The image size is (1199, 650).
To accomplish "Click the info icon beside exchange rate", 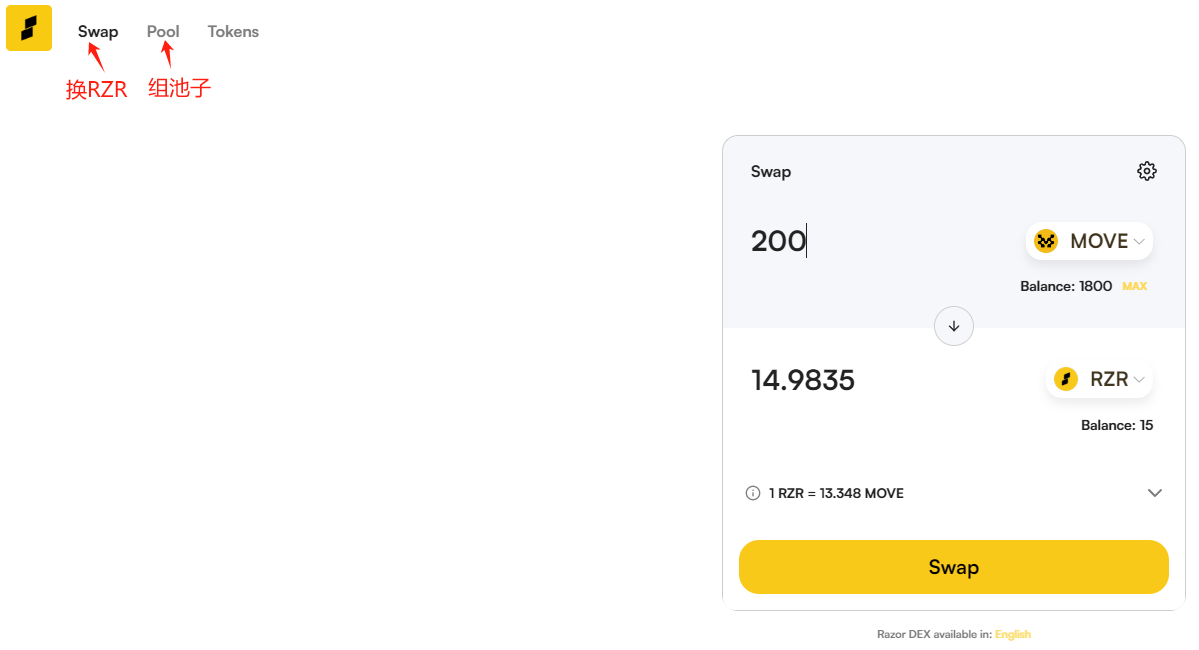I will click(x=752, y=493).
